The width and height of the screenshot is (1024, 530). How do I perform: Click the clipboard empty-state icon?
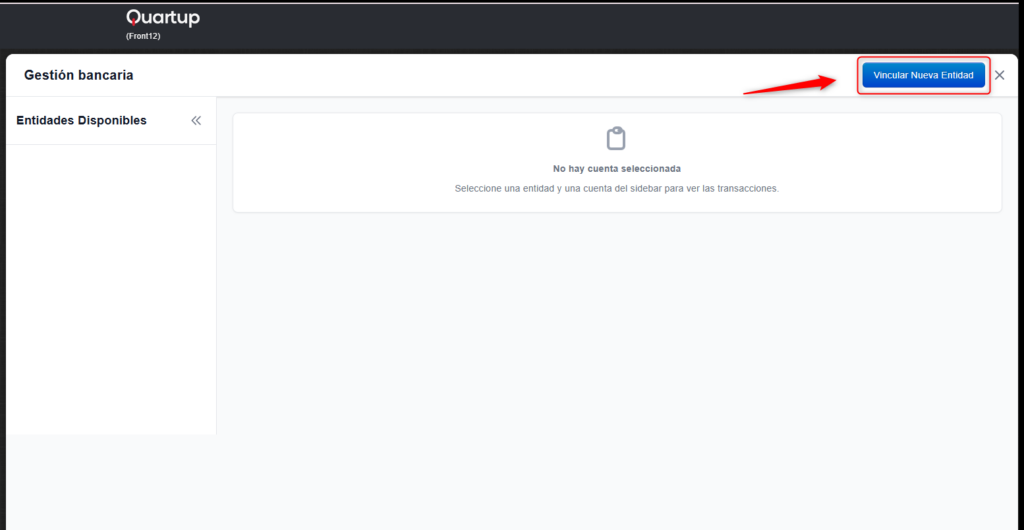[616, 138]
